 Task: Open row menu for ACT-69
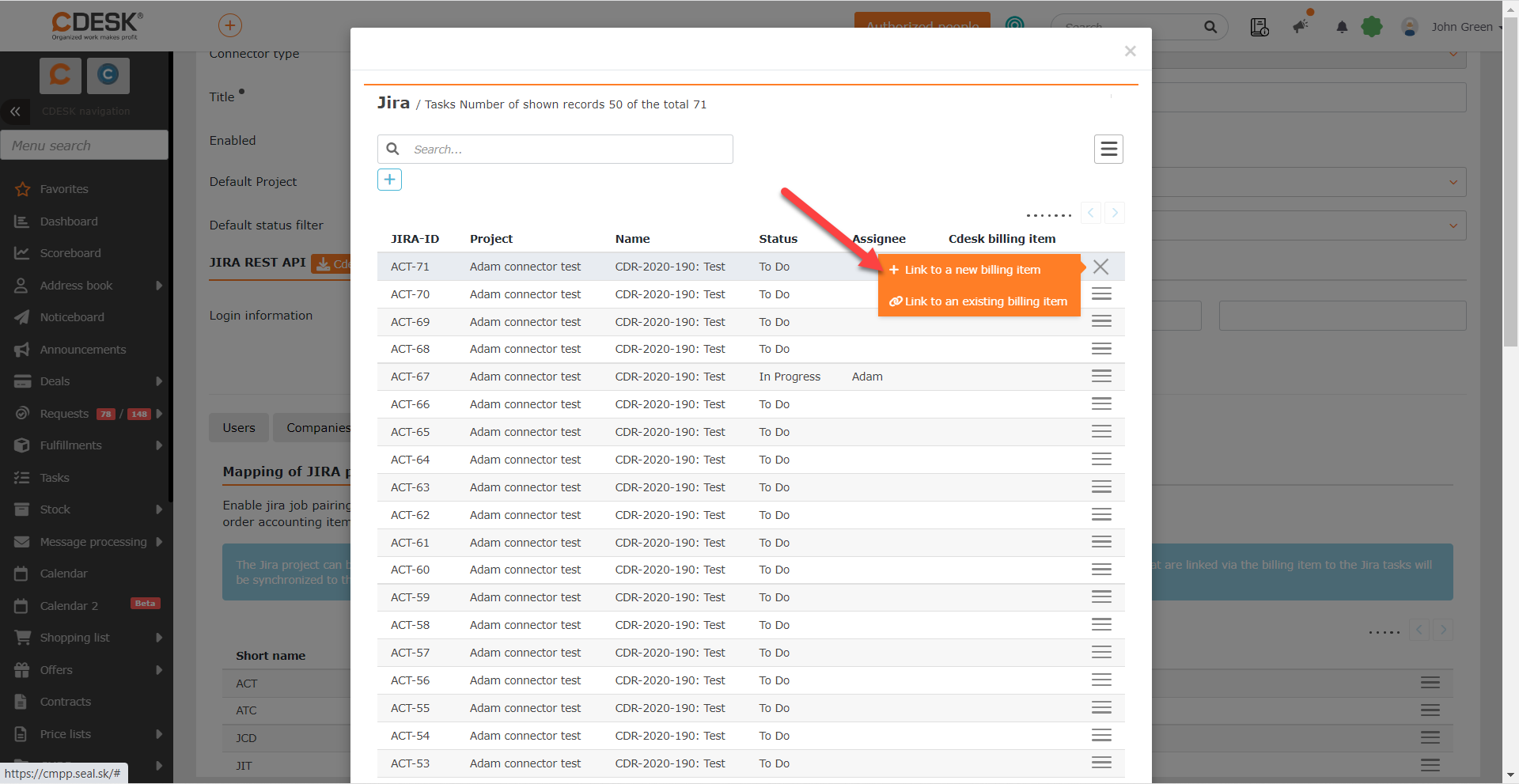point(1101,322)
